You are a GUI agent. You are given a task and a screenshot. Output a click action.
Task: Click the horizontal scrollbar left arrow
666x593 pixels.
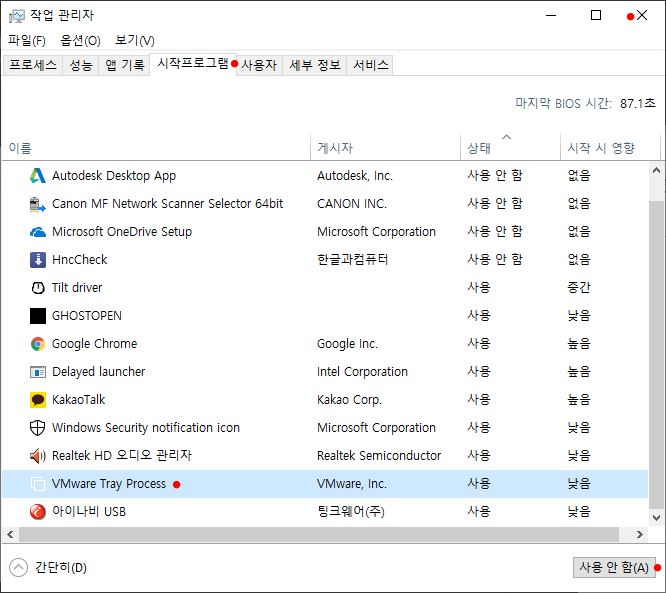(x=10, y=534)
